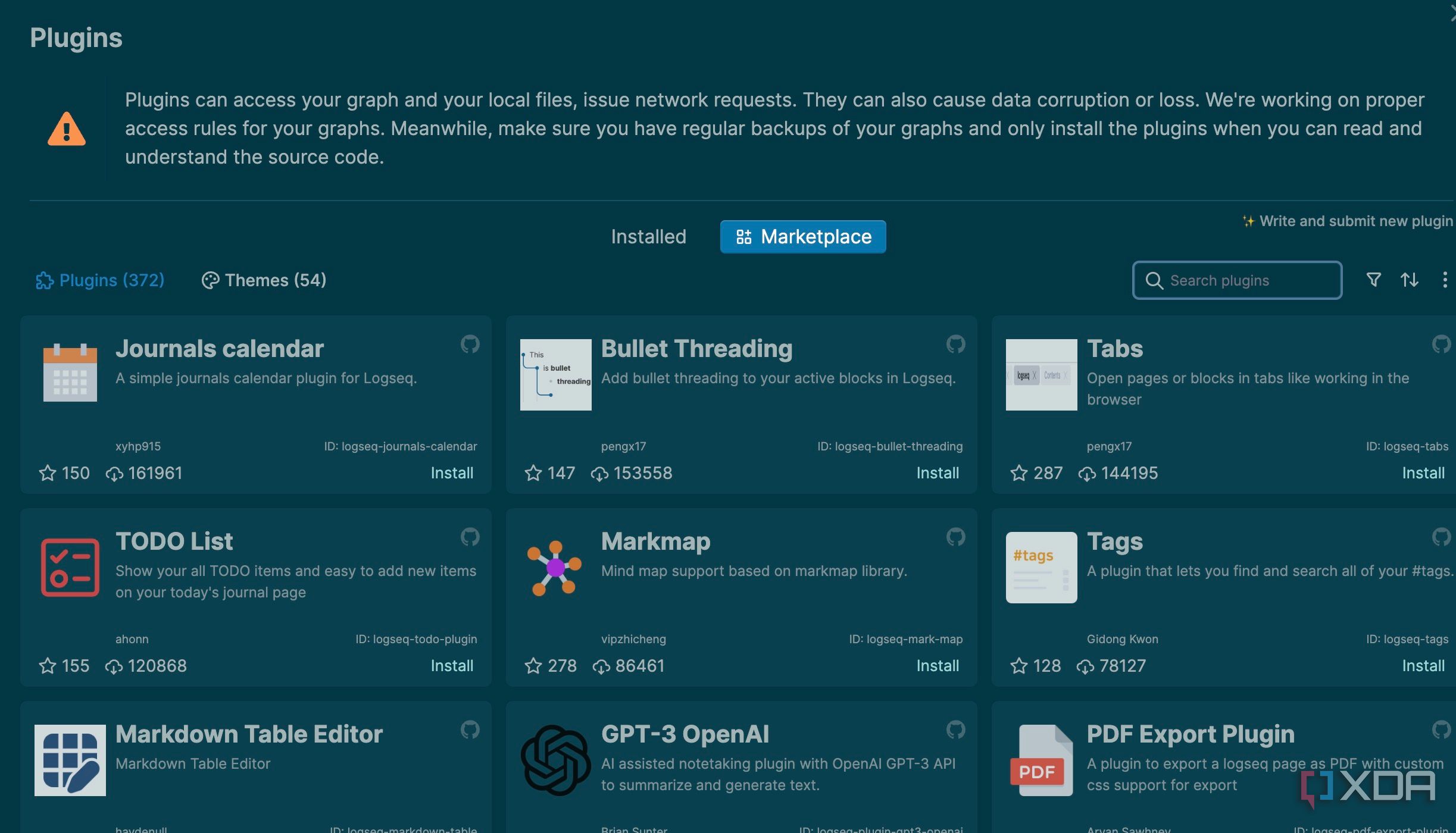Click the GitHub icon on Markmap card
The image size is (1456, 833).
pos(955,537)
